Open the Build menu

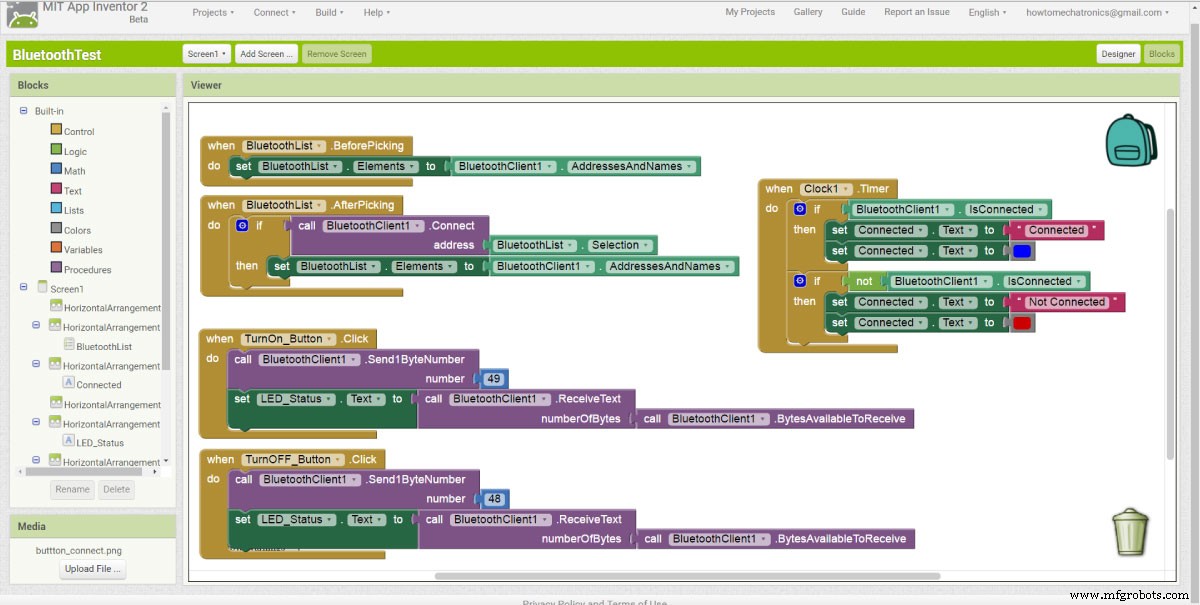coord(328,12)
